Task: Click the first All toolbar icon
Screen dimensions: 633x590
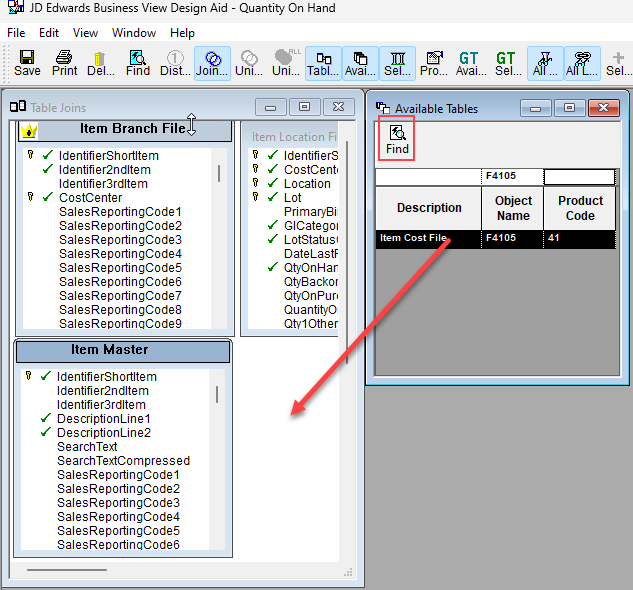Action: tap(545, 63)
